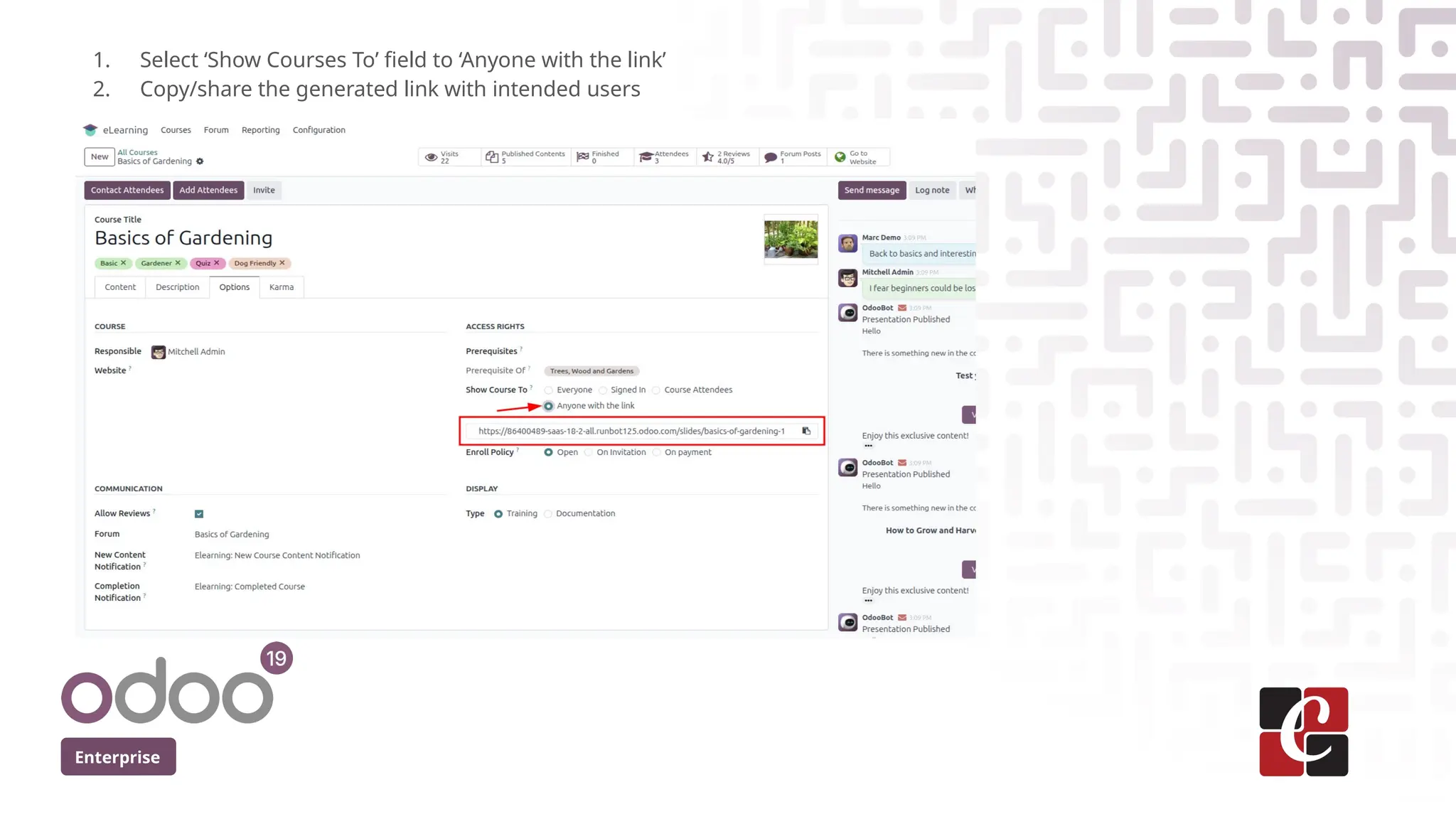
Task: Go to All Courses breadcrumb
Action: [x=137, y=152]
